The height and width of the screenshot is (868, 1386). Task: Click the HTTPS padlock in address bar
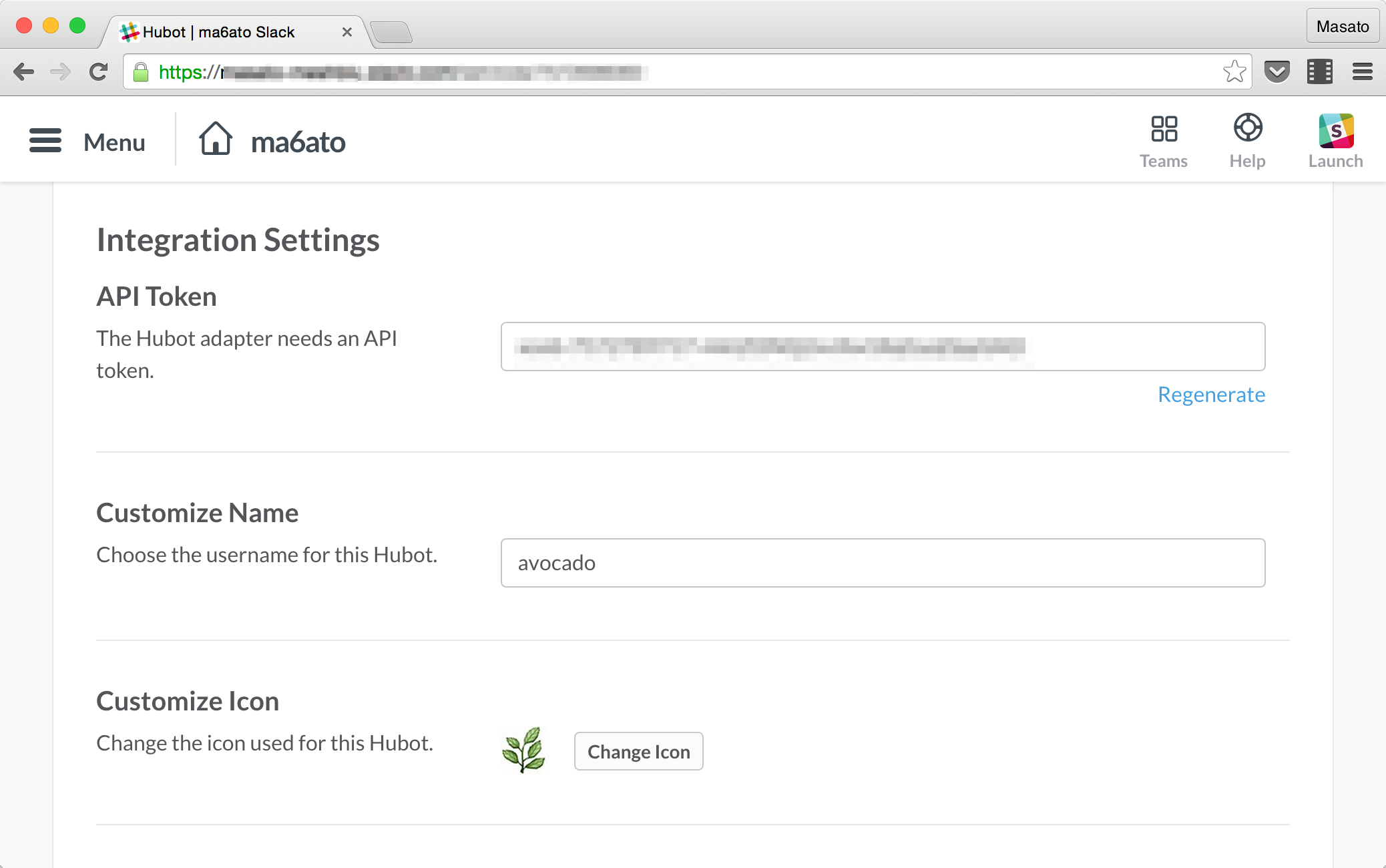(142, 71)
